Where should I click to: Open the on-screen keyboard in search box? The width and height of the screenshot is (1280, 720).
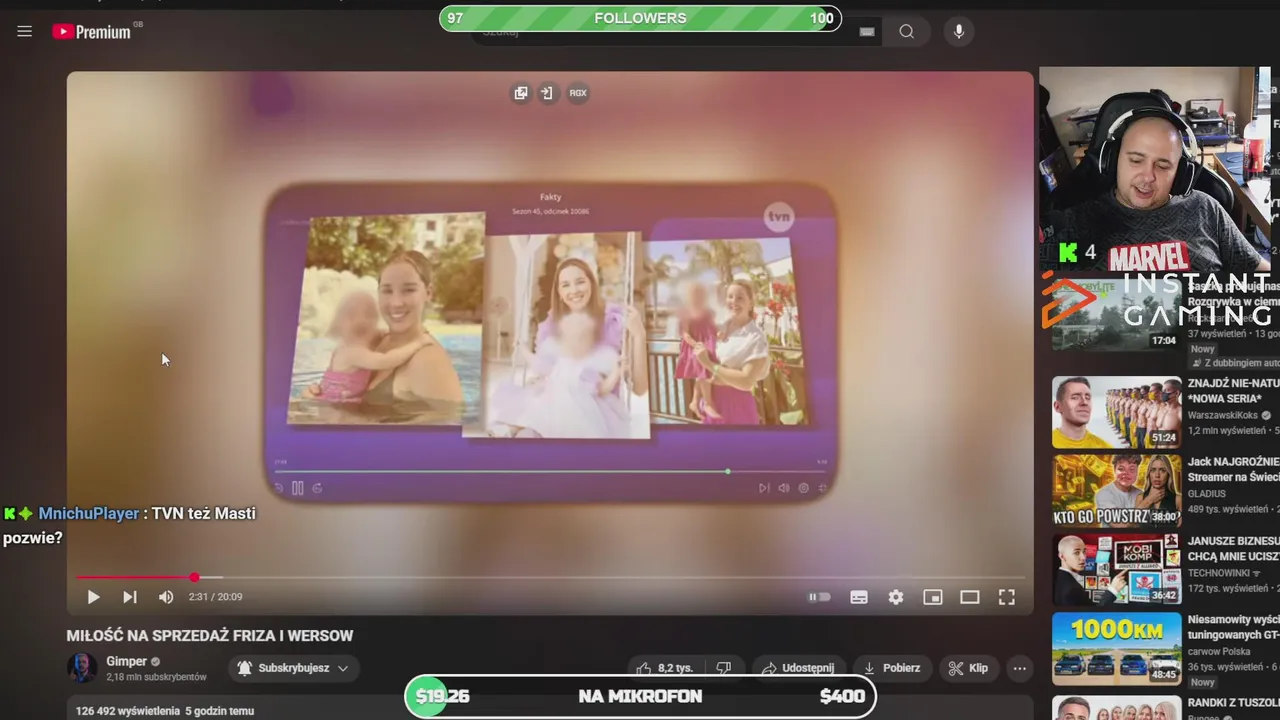click(x=867, y=32)
